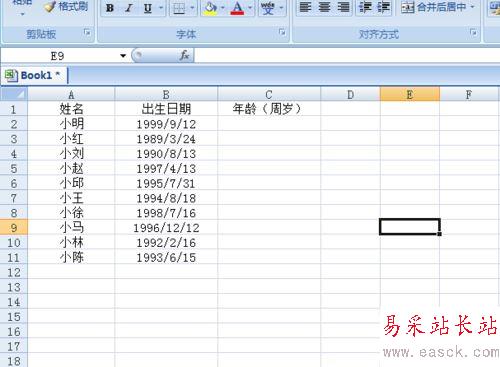Align text left
The width and height of the screenshot is (500, 367).
[305, 7]
